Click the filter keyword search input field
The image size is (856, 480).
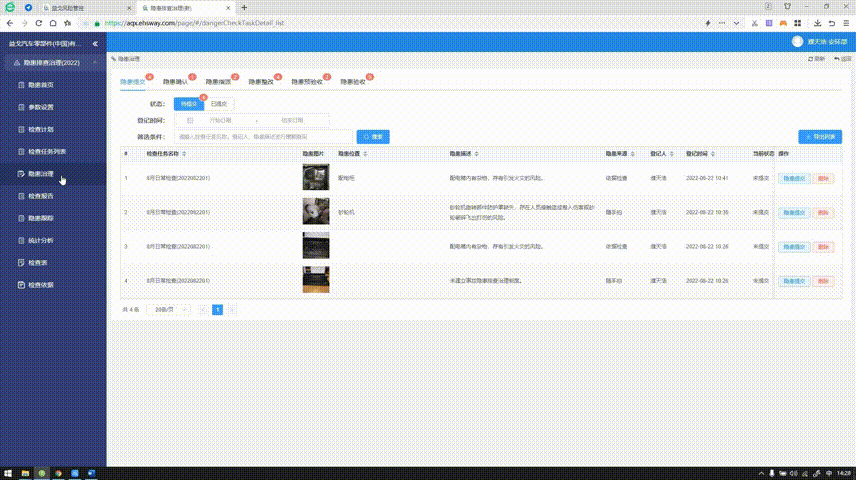pos(263,136)
